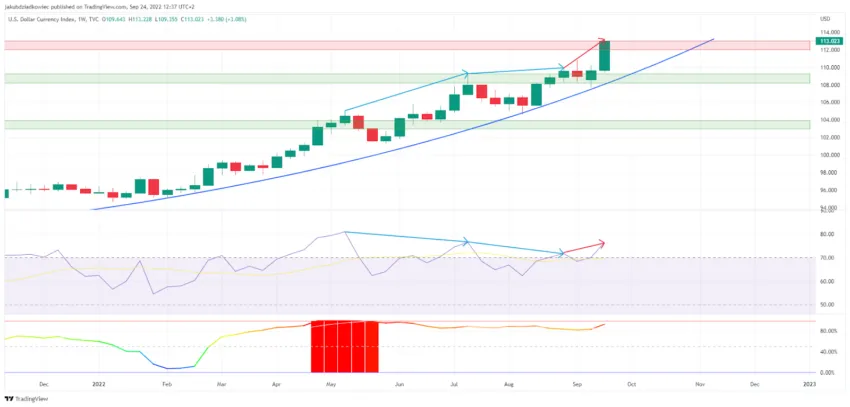Click the blue arrowhead on RSI near July
The width and height of the screenshot is (850, 407).
click(465, 242)
